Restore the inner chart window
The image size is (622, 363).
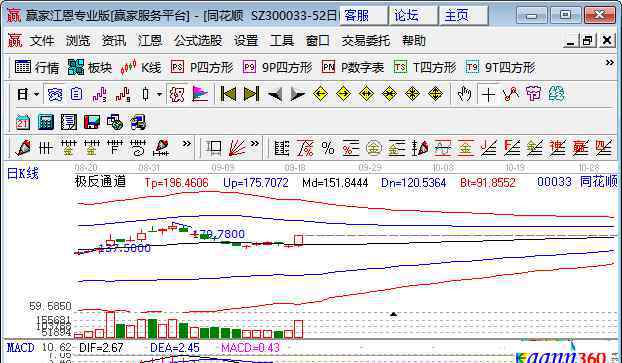[588, 40]
